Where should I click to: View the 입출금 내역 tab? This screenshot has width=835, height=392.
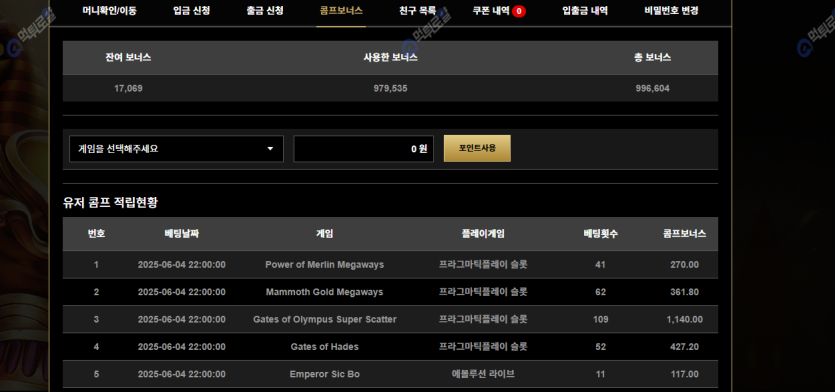coord(585,11)
